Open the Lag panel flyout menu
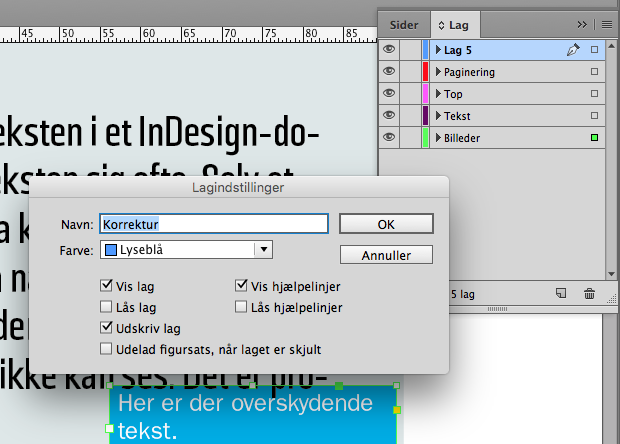620x444 pixels. (x=606, y=22)
